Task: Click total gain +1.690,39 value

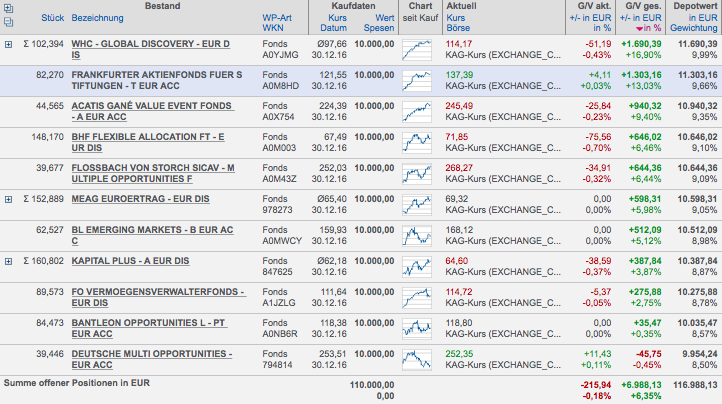Action: pos(641,44)
